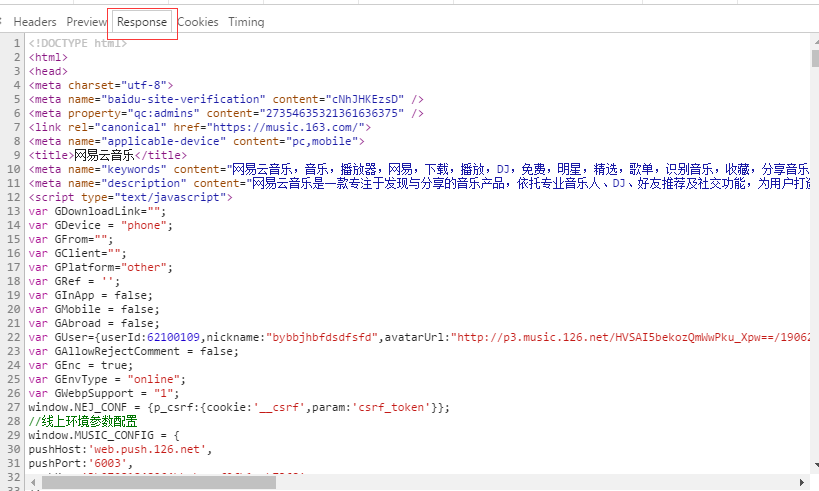Click the horizontal scrollbar thumb
The width and height of the screenshot is (819, 491).
tap(159, 483)
